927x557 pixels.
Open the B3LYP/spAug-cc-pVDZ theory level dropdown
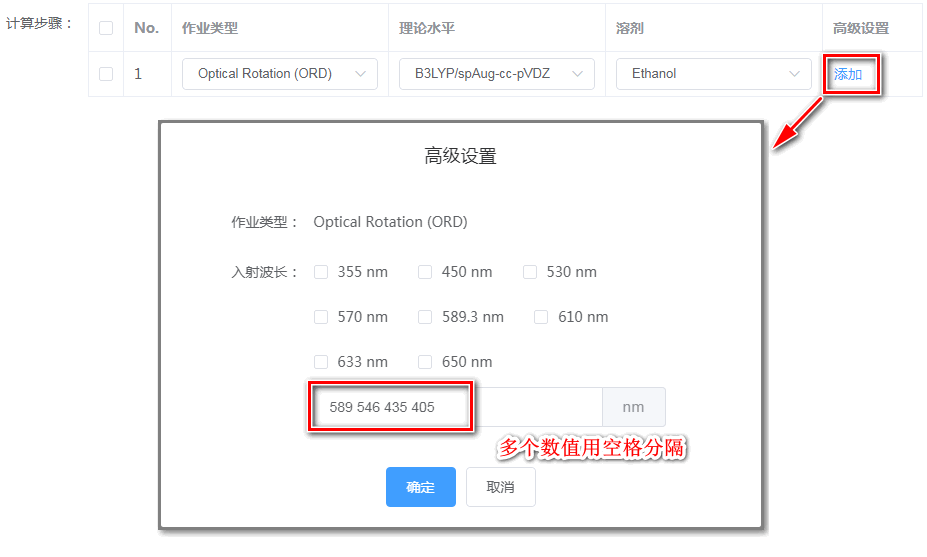click(x=497, y=74)
